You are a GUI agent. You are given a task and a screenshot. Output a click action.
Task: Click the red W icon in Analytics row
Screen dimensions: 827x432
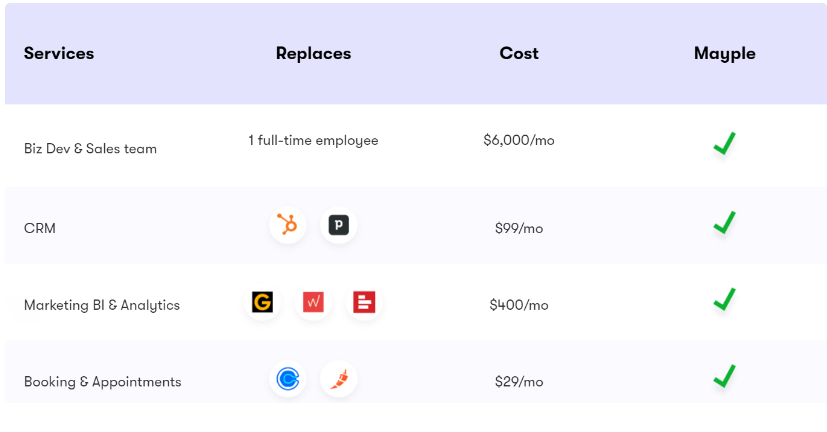click(313, 302)
